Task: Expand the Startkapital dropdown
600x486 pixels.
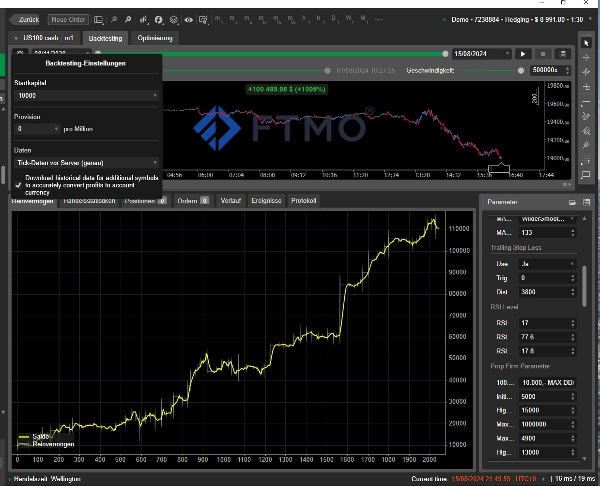Action: pos(87,95)
